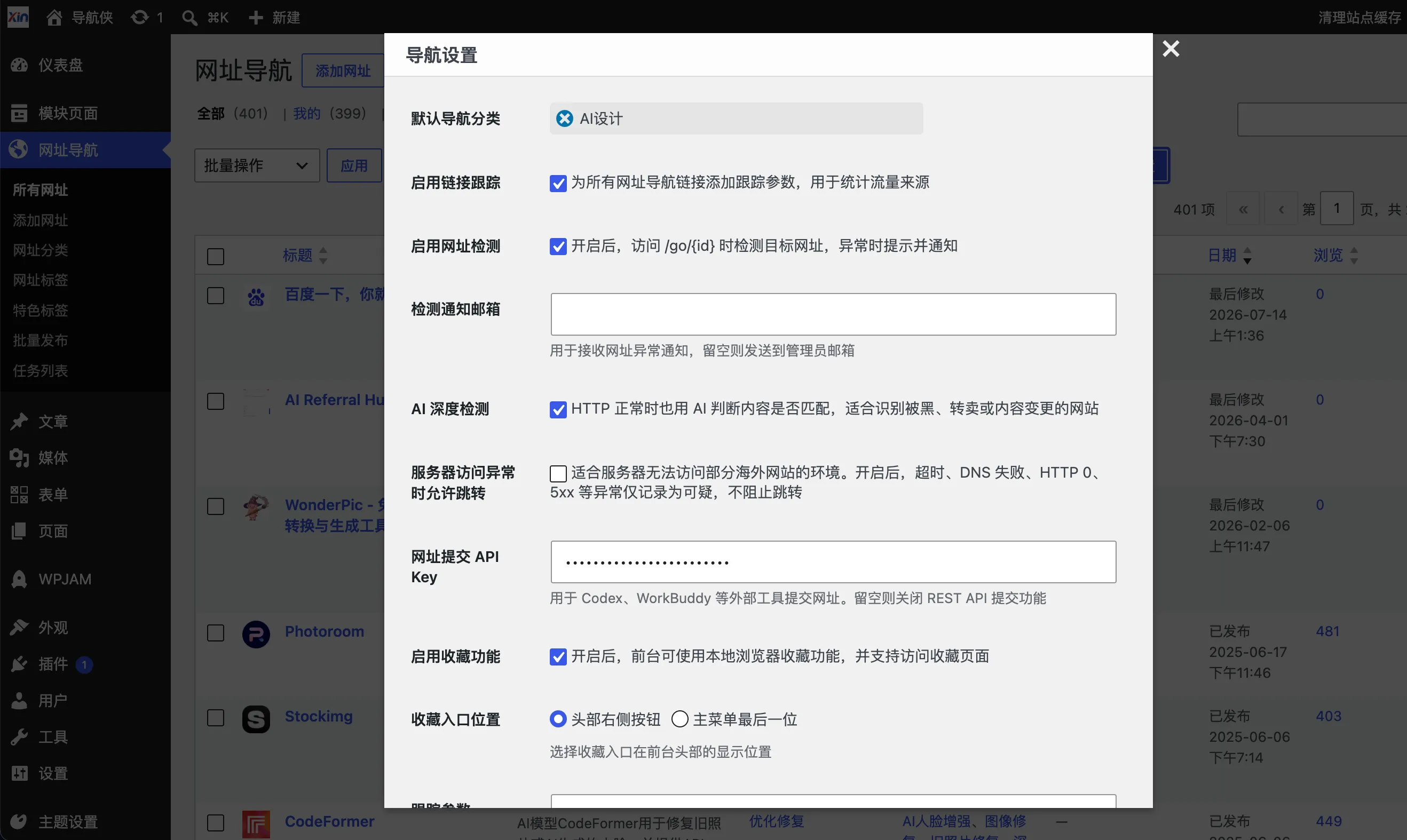
Task: Open the 模块页面 menu icon
Action: click(19, 113)
